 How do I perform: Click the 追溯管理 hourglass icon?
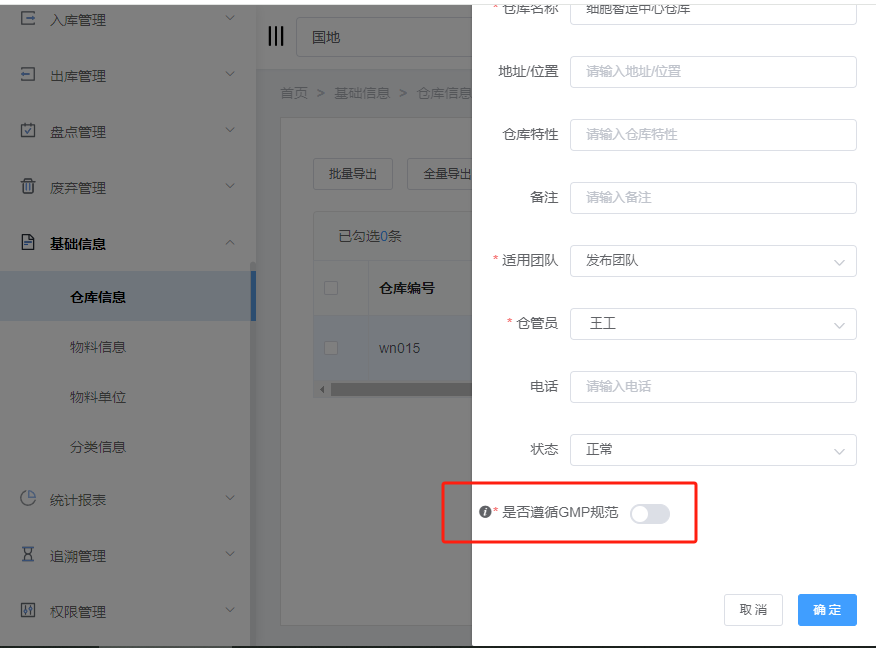click(x=28, y=554)
